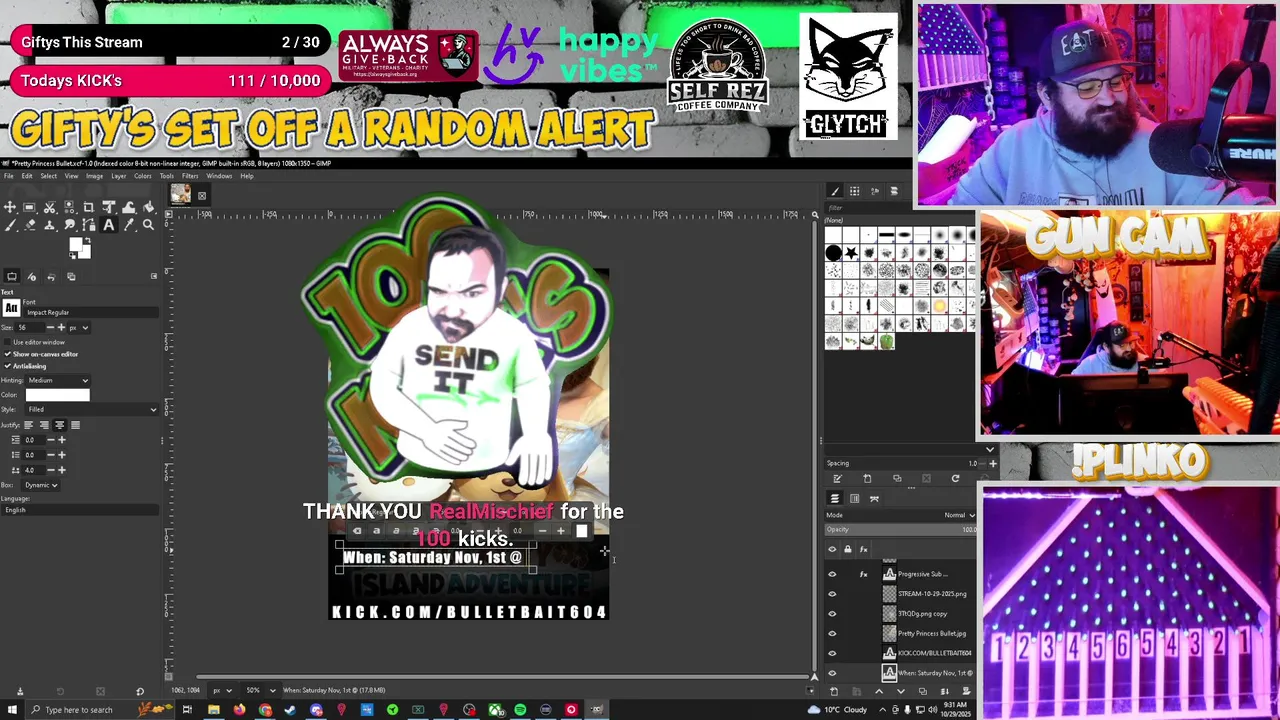The width and height of the screenshot is (1280, 720).
Task: Select the Scissors Select tool
Action: pyautogui.click(x=49, y=207)
